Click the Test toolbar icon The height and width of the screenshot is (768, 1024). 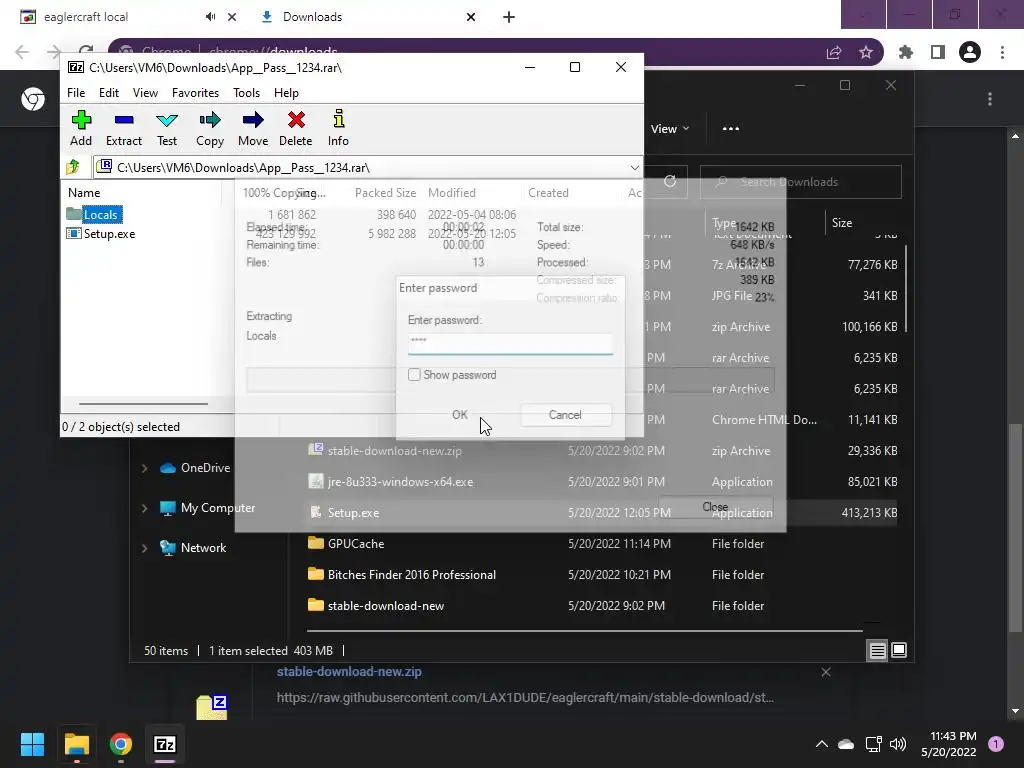pos(167,120)
